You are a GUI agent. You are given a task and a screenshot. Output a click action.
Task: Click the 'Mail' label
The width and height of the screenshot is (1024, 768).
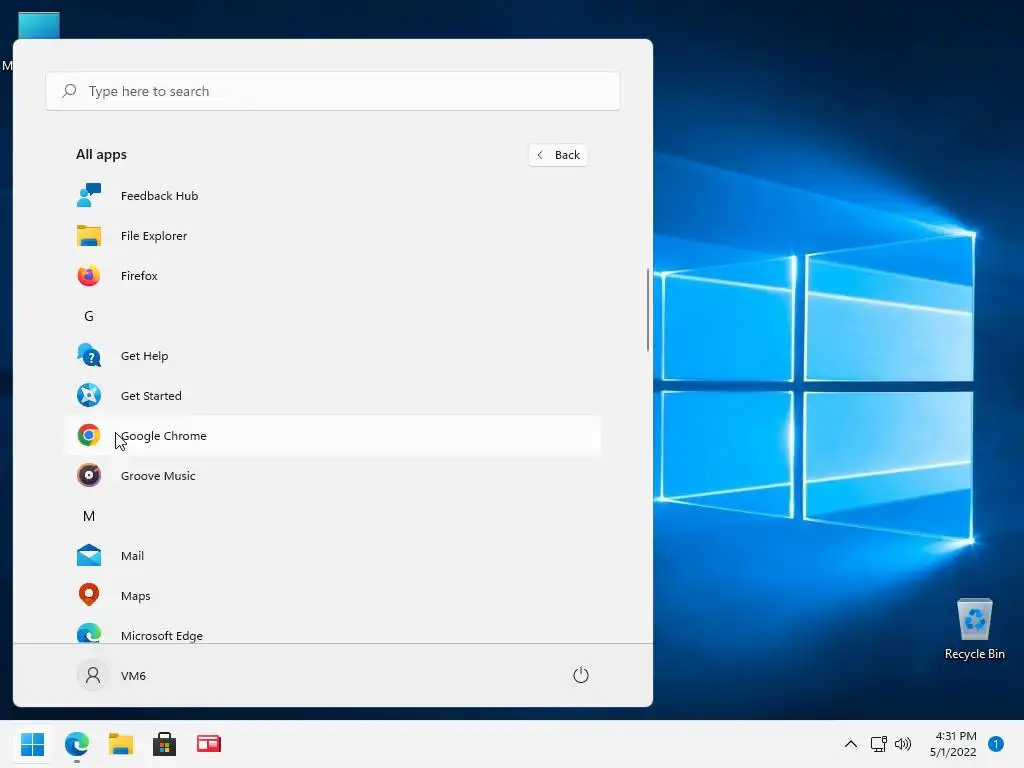[132, 556]
